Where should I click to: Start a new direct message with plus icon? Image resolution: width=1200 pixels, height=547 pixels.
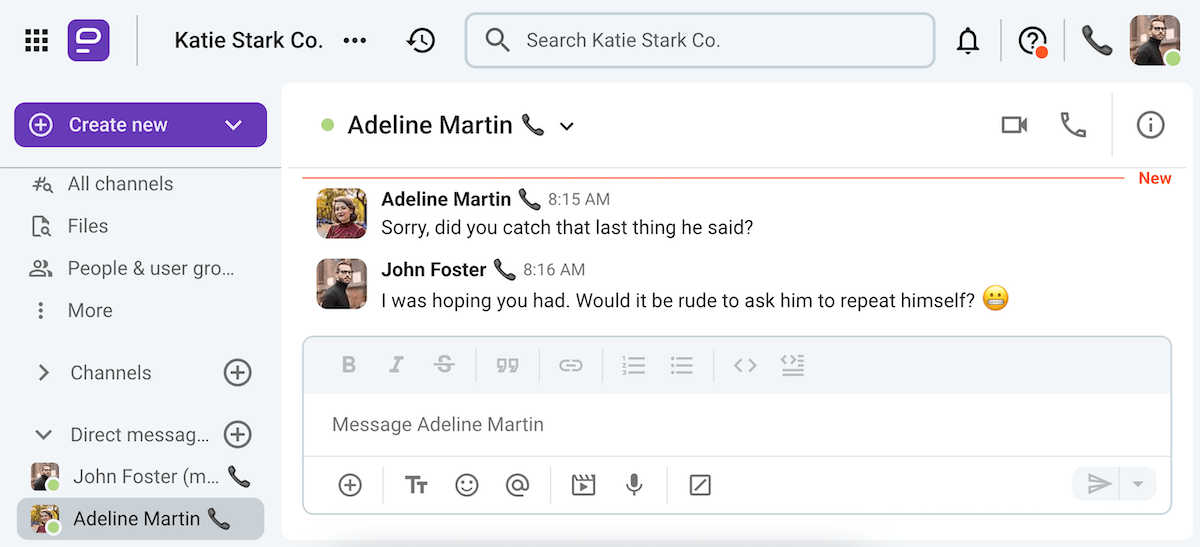(237, 435)
